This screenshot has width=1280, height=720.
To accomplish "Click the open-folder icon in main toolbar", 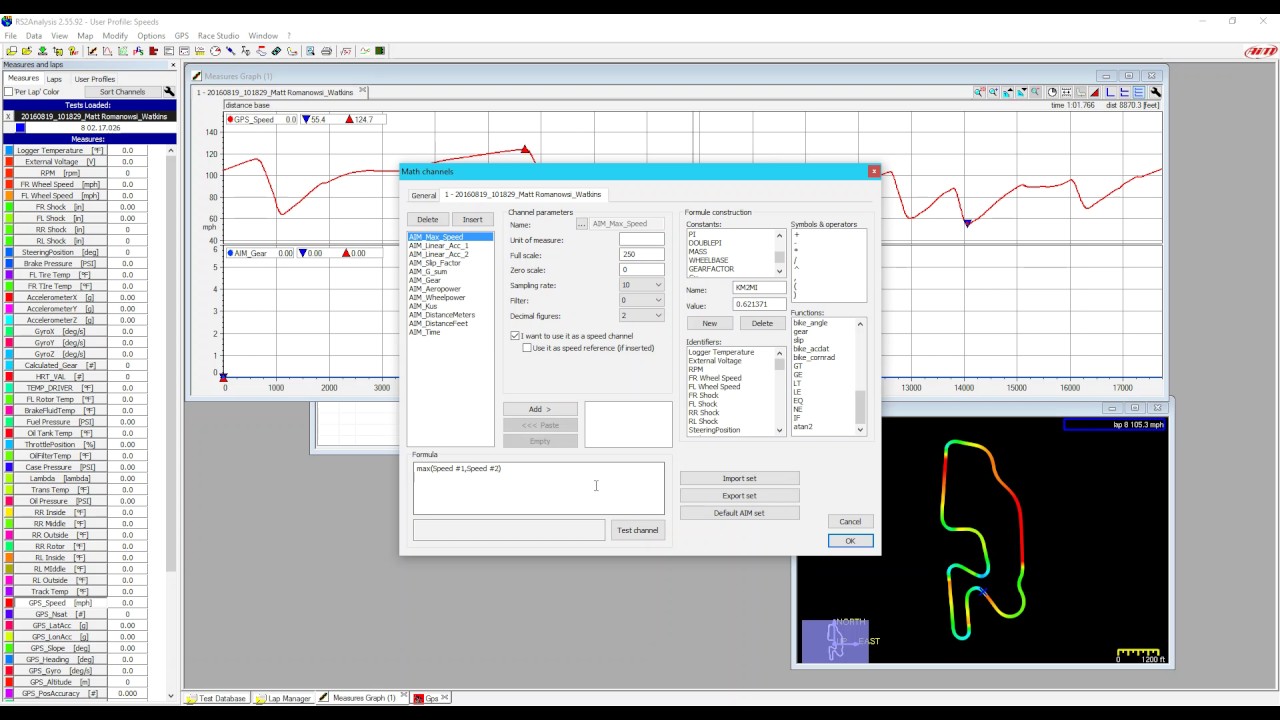I will pos(27,51).
